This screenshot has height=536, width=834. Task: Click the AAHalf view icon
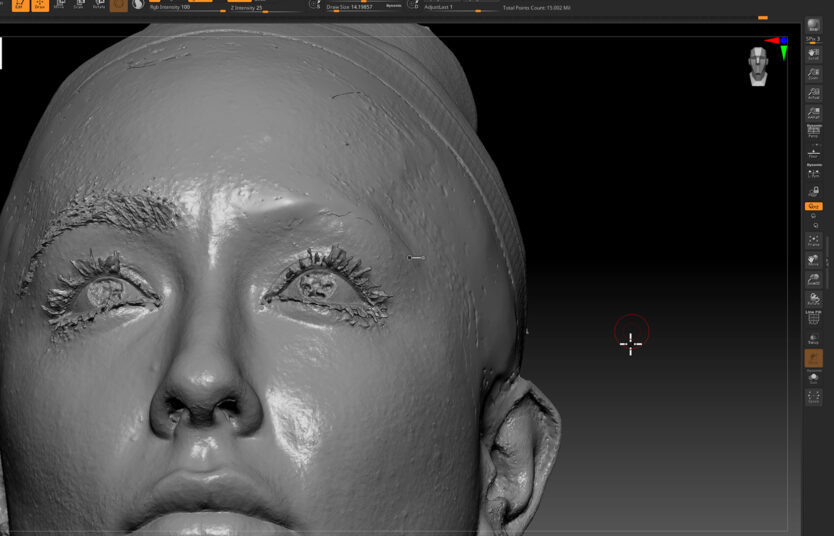coord(813,113)
